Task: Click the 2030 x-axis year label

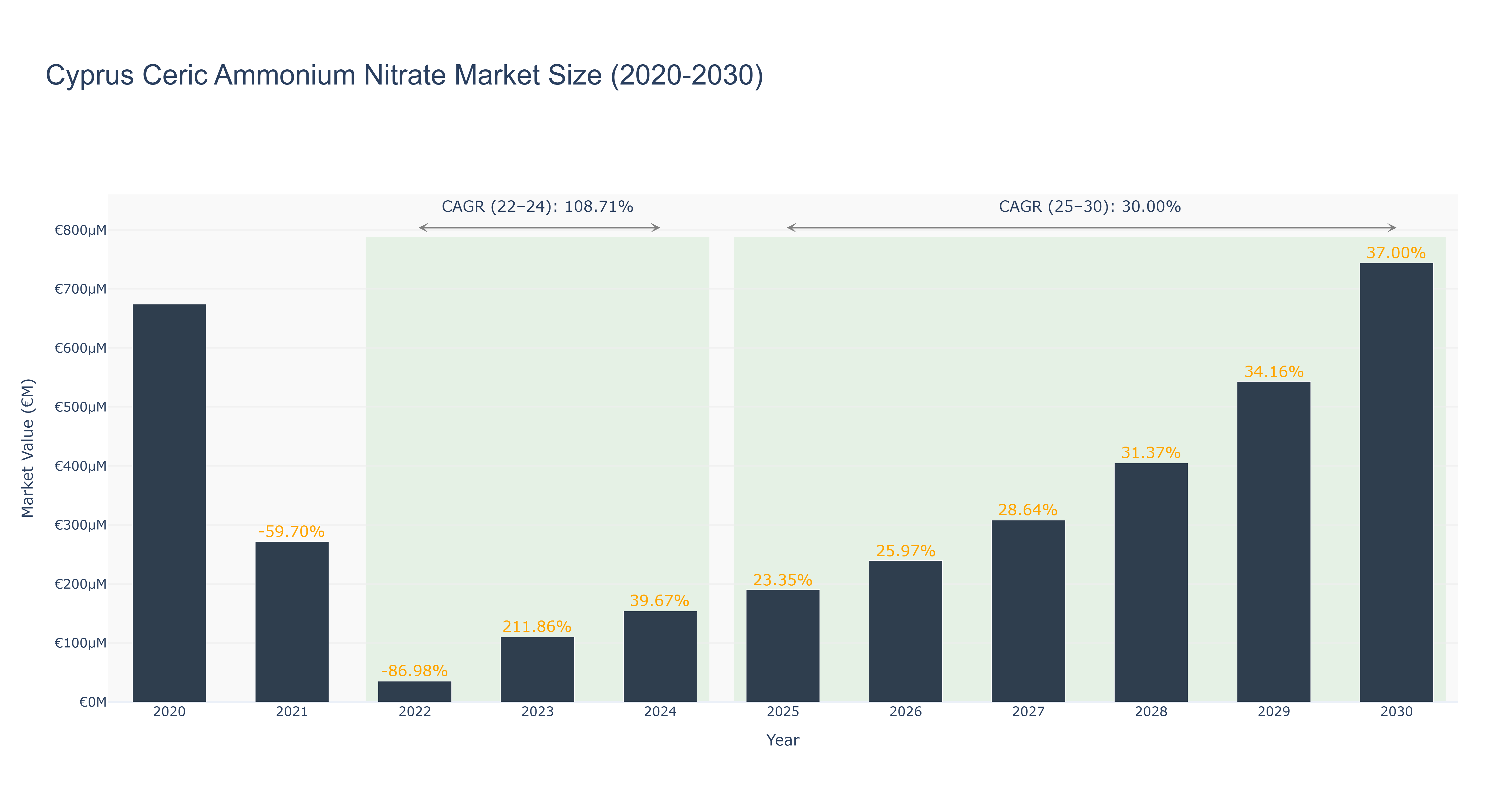Action: pos(1396,712)
